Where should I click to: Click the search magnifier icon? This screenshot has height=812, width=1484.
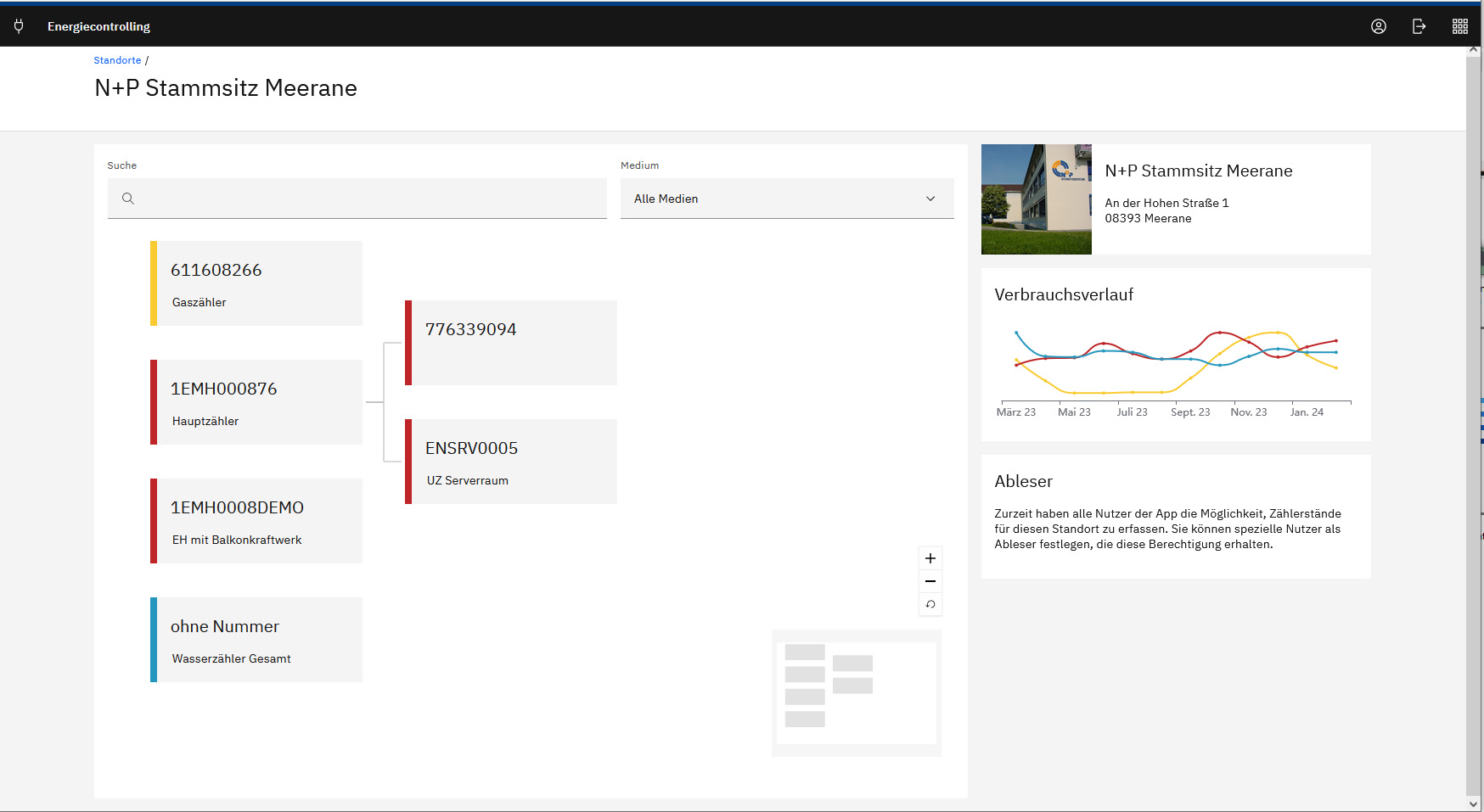(x=128, y=199)
